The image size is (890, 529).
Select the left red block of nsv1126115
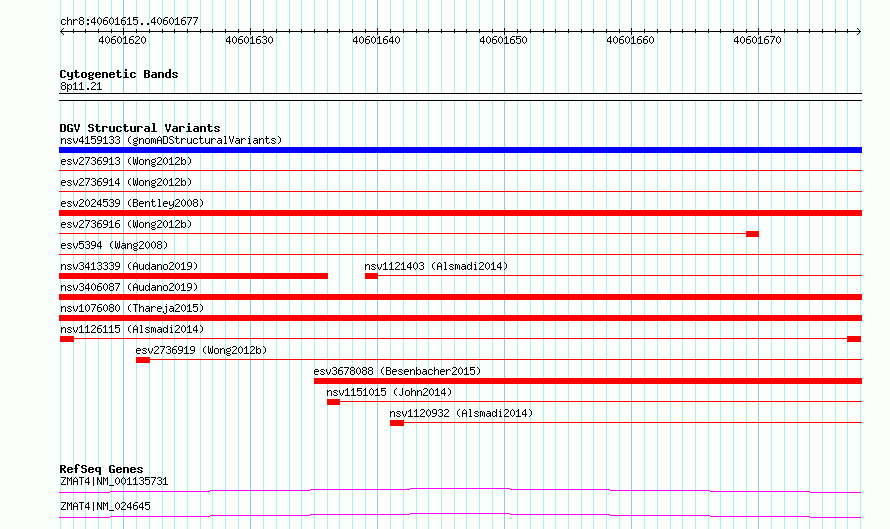(67, 339)
